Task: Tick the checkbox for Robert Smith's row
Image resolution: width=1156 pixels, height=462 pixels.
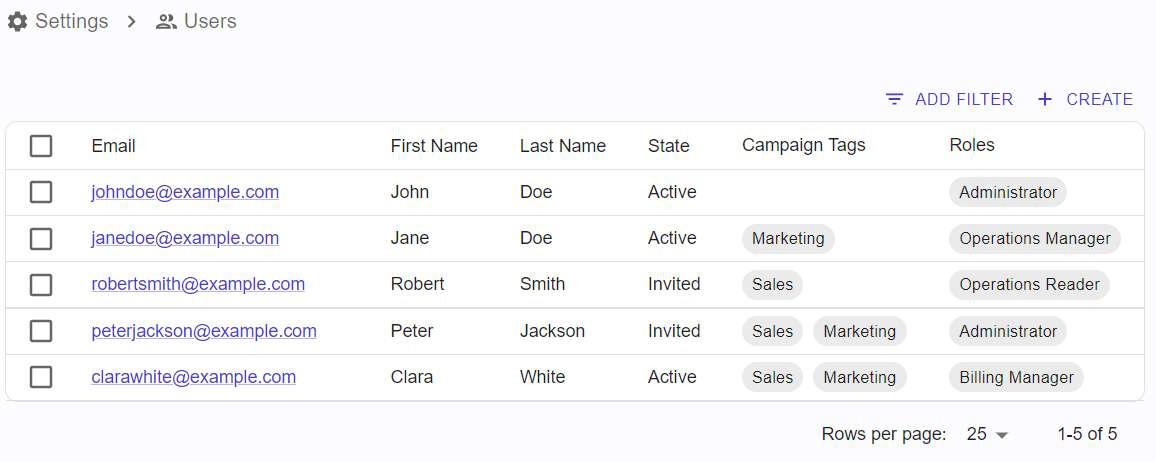Action: [41, 284]
